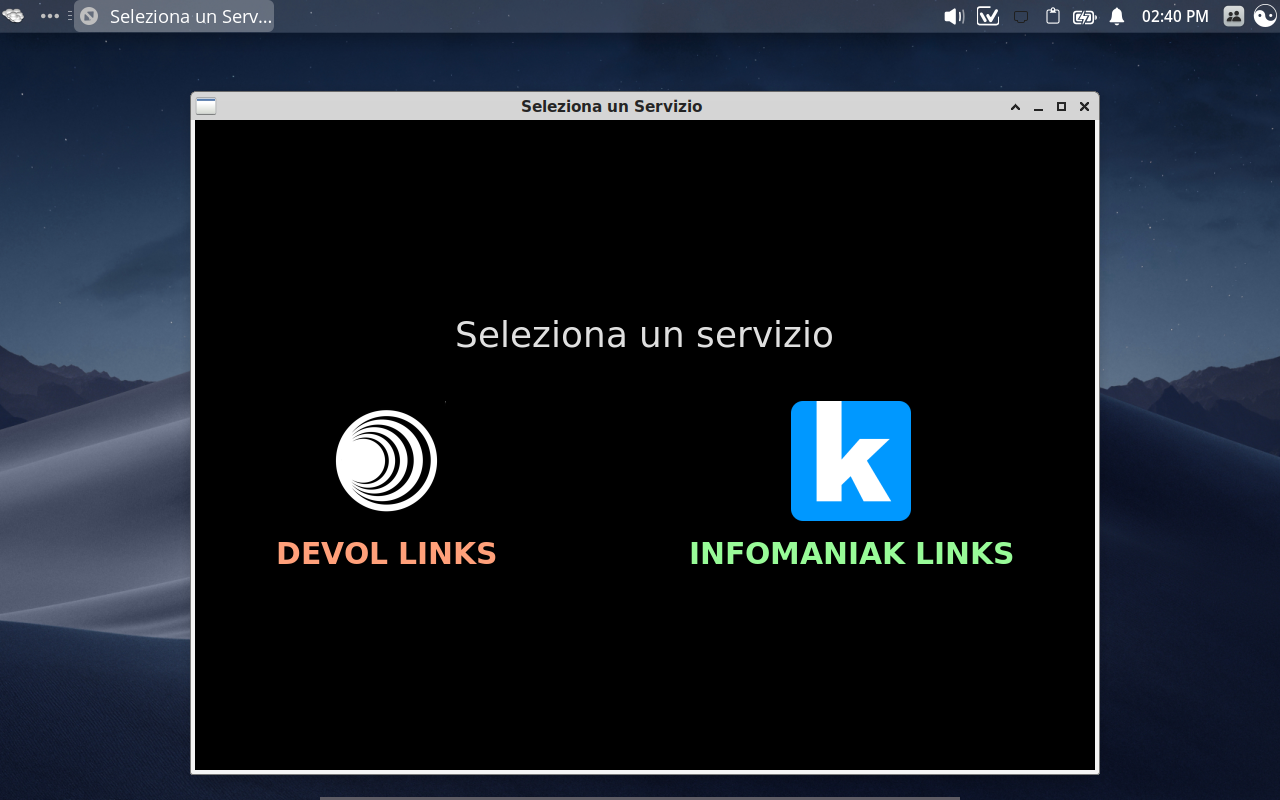Minimize the Seleziona un Servizio window

click(1038, 107)
